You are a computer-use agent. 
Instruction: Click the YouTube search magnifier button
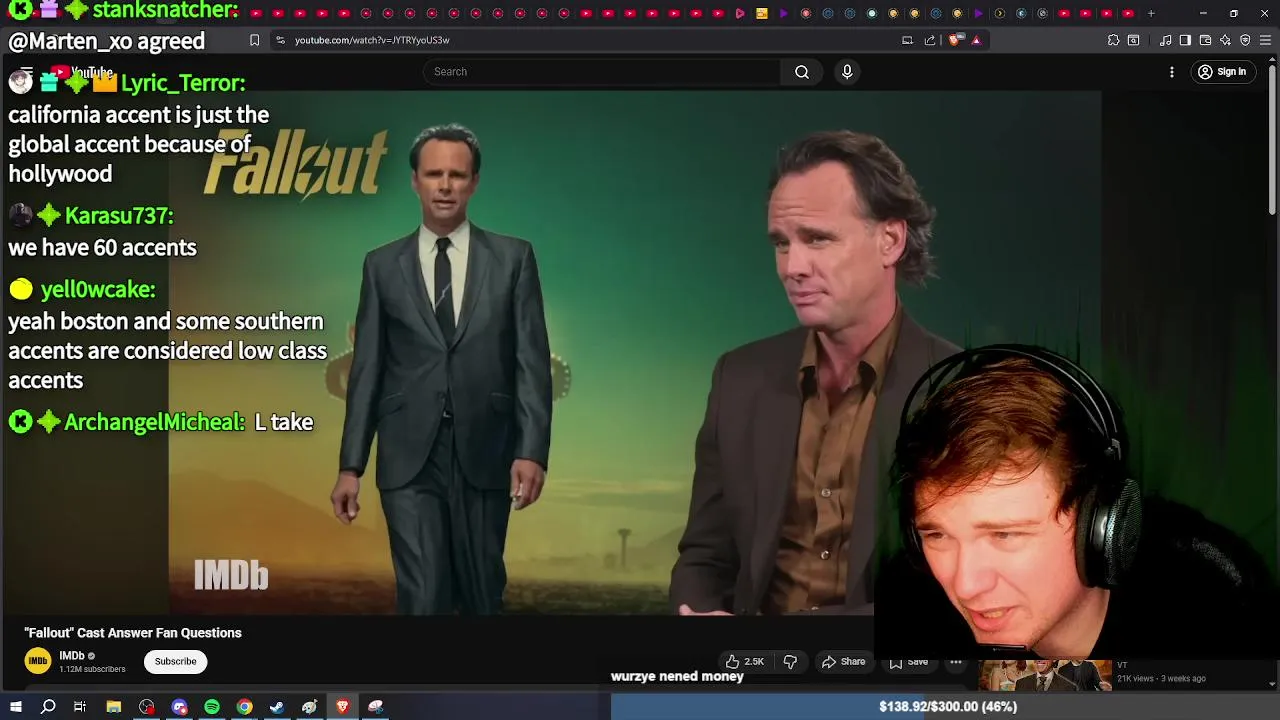point(802,72)
